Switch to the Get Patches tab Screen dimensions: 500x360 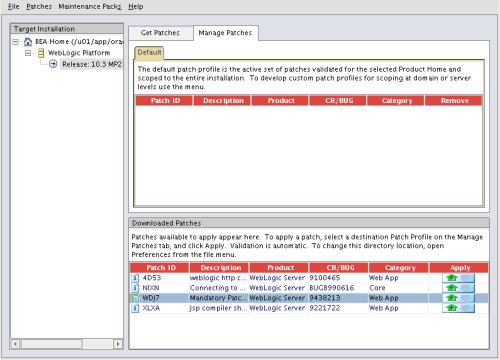click(x=160, y=33)
